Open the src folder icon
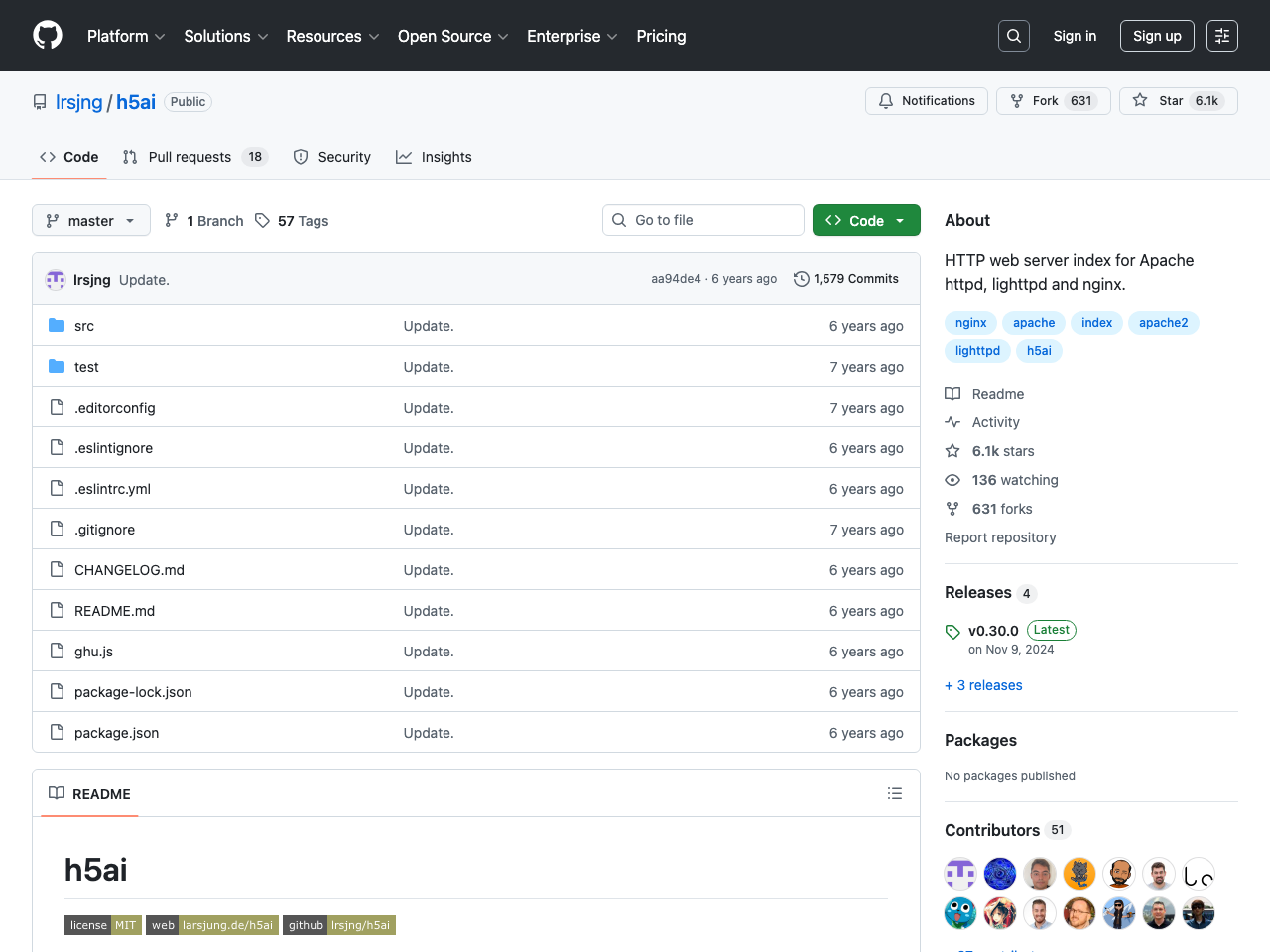1270x952 pixels. (x=57, y=326)
